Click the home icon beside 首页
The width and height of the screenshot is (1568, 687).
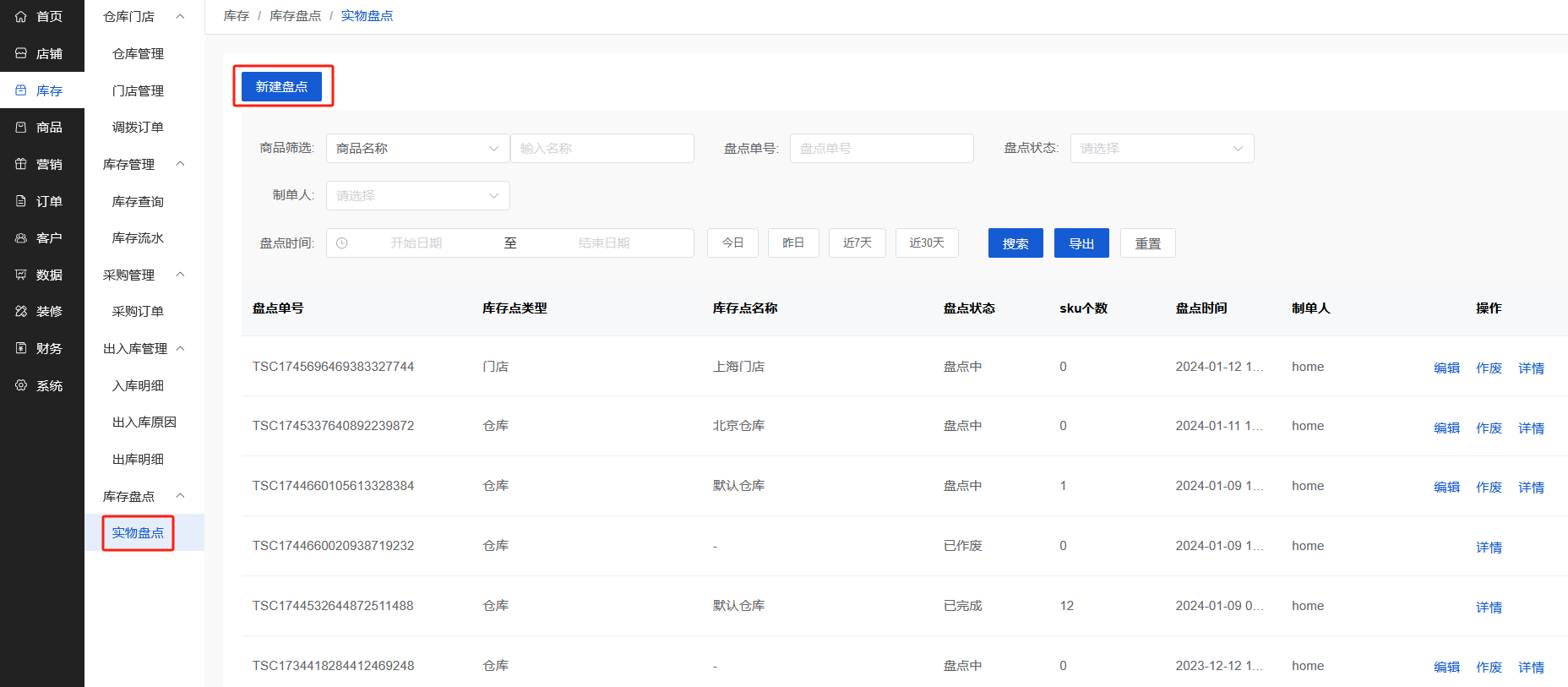point(21,16)
